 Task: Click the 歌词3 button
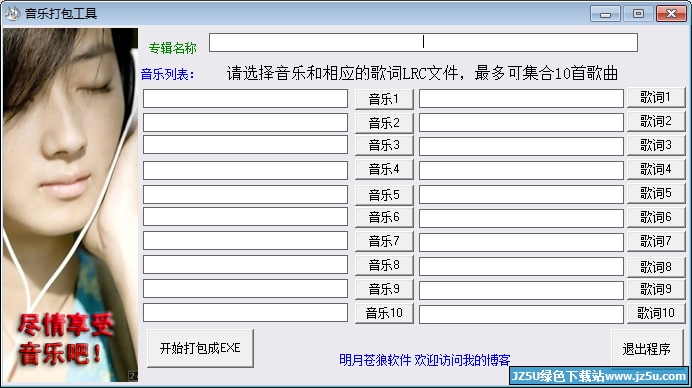(656, 145)
